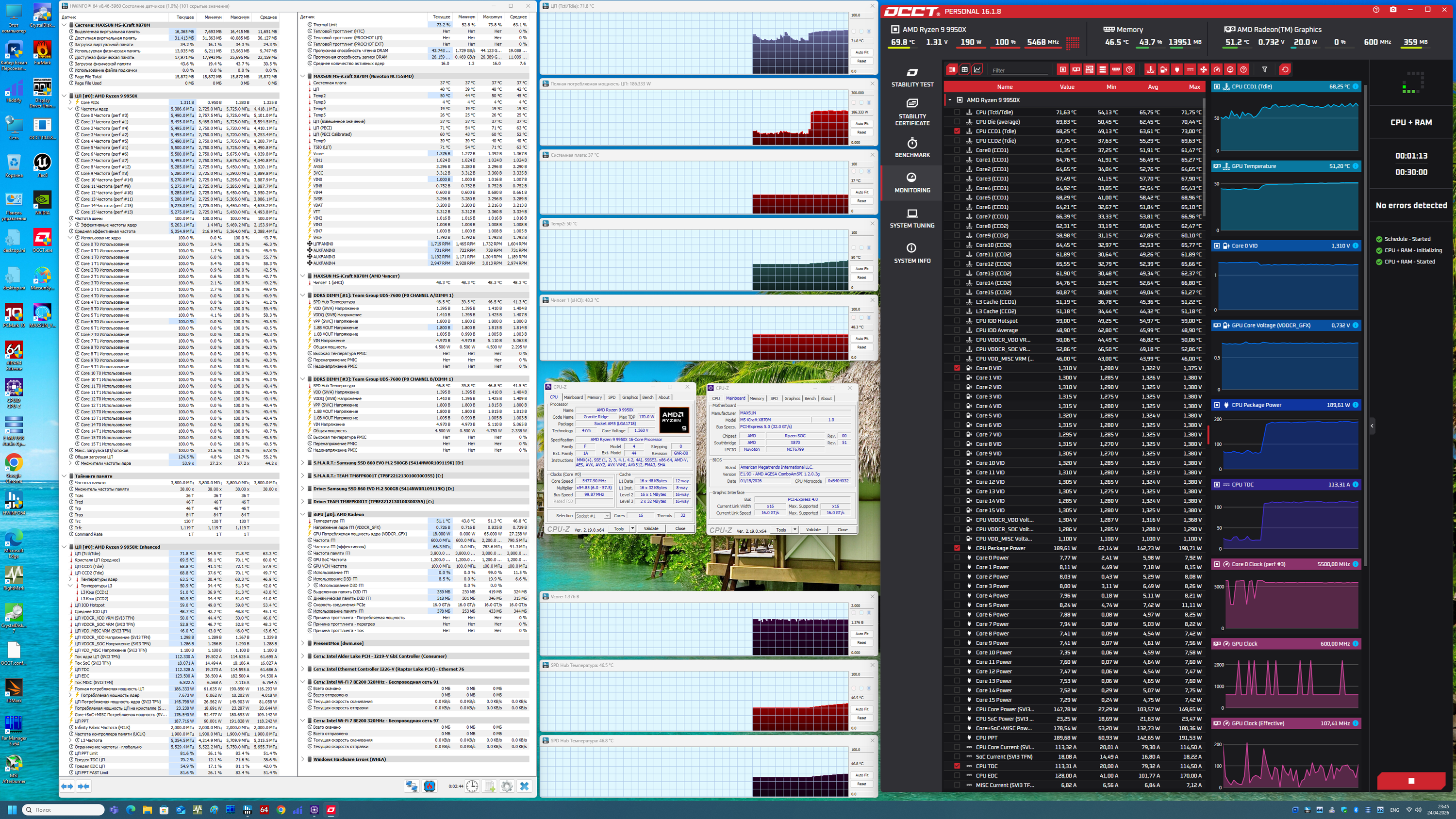The image size is (1456, 819).
Task: Expand all sensors with HWiNFO's outward arrows
Action: (x=67, y=786)
